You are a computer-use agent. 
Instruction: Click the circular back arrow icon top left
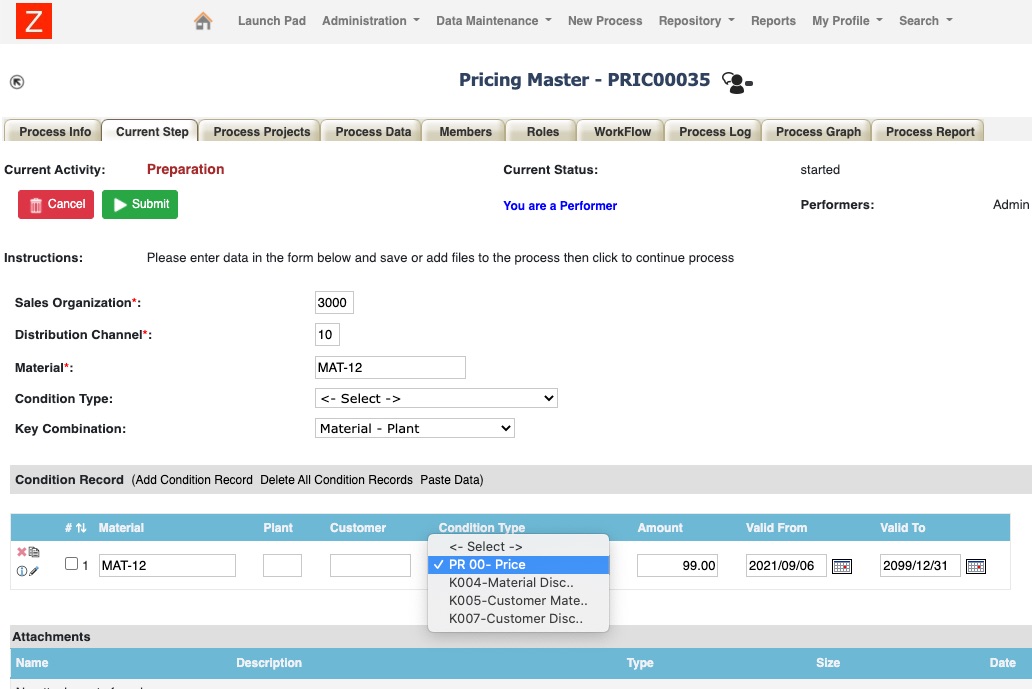[17, 82]
